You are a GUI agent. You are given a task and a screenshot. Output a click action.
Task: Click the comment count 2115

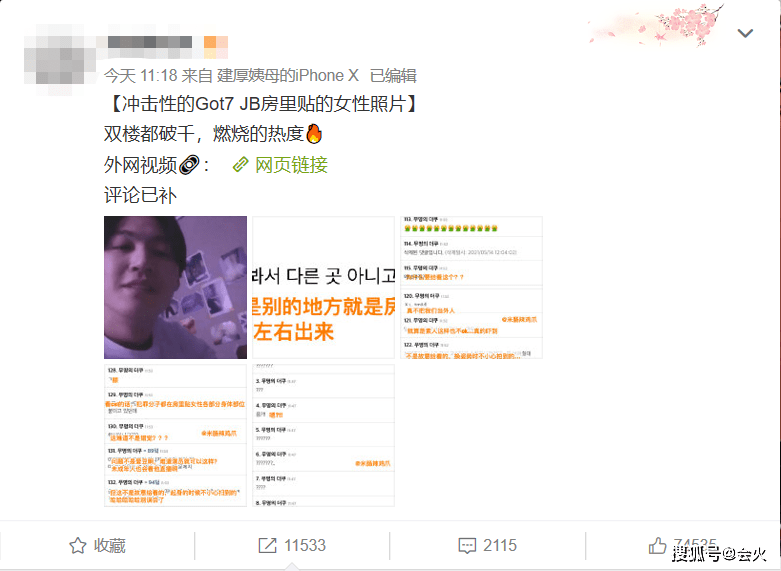(500, 546)
